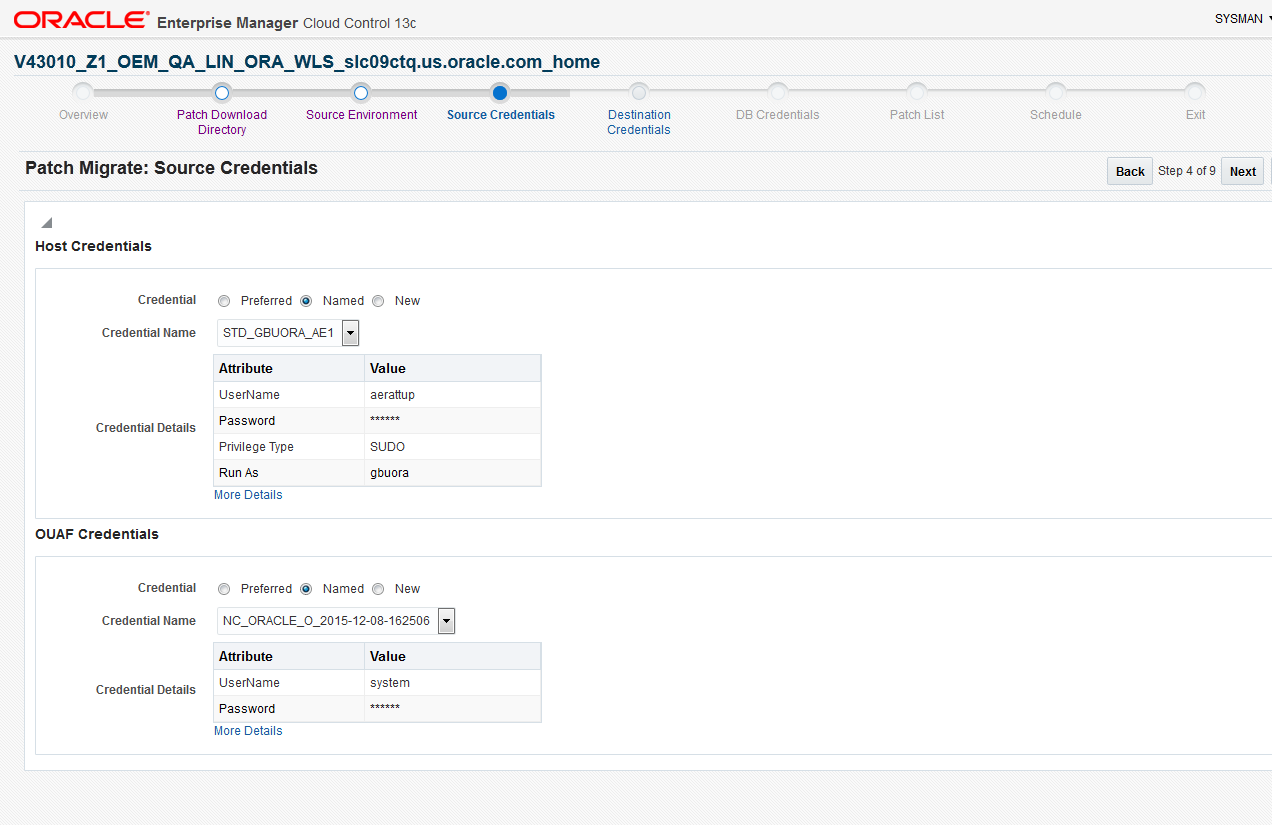
Task: Go to Destination Credentials step label
Action: tap(639, 122)
